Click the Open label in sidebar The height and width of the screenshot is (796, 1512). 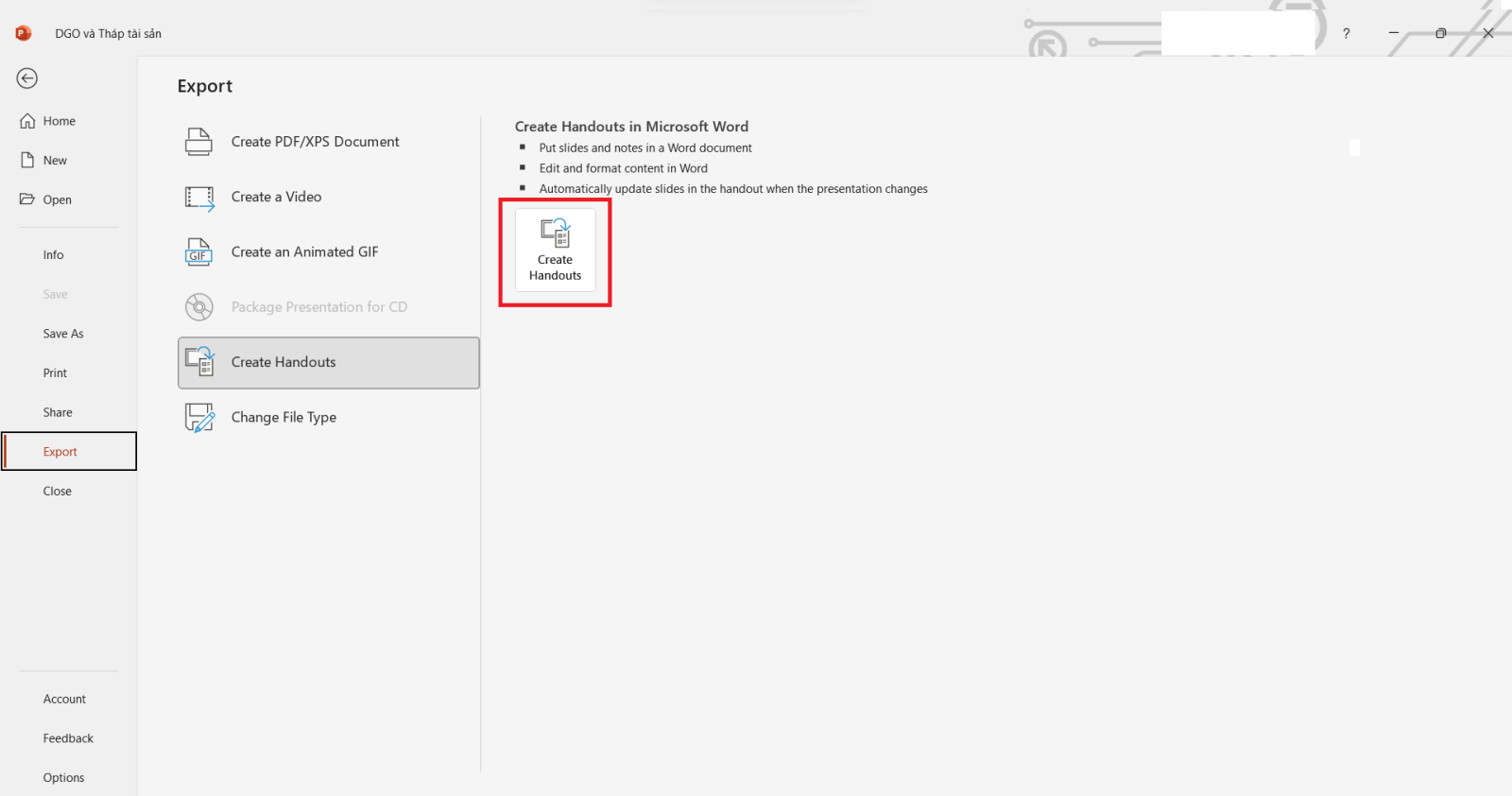coord(58,200)
